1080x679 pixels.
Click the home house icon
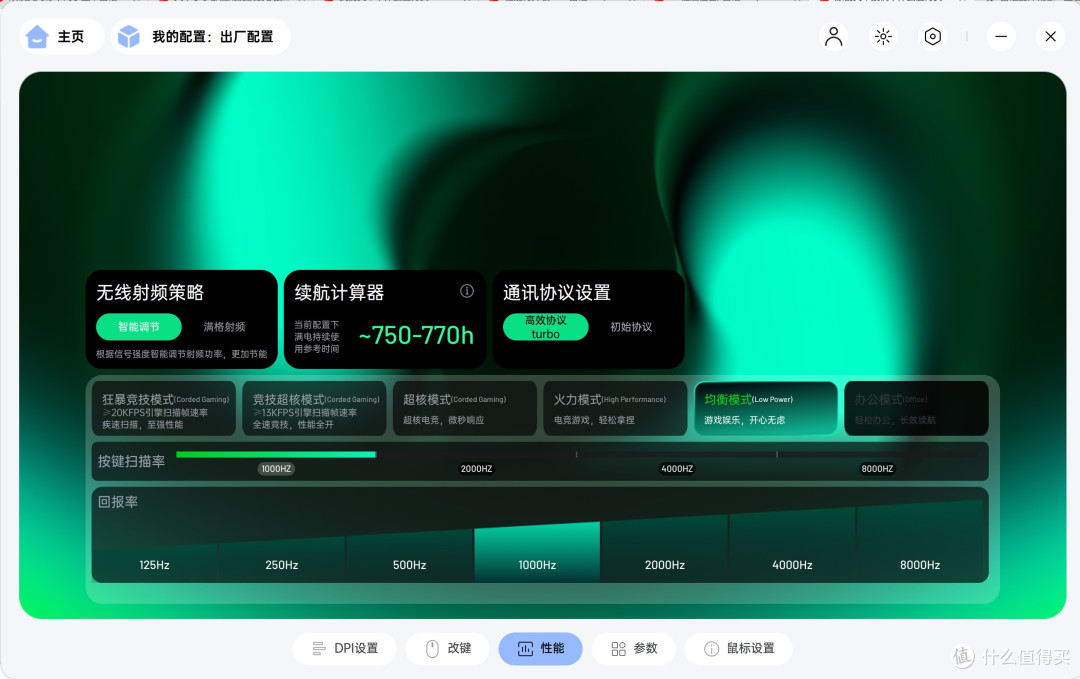[37, 36]
